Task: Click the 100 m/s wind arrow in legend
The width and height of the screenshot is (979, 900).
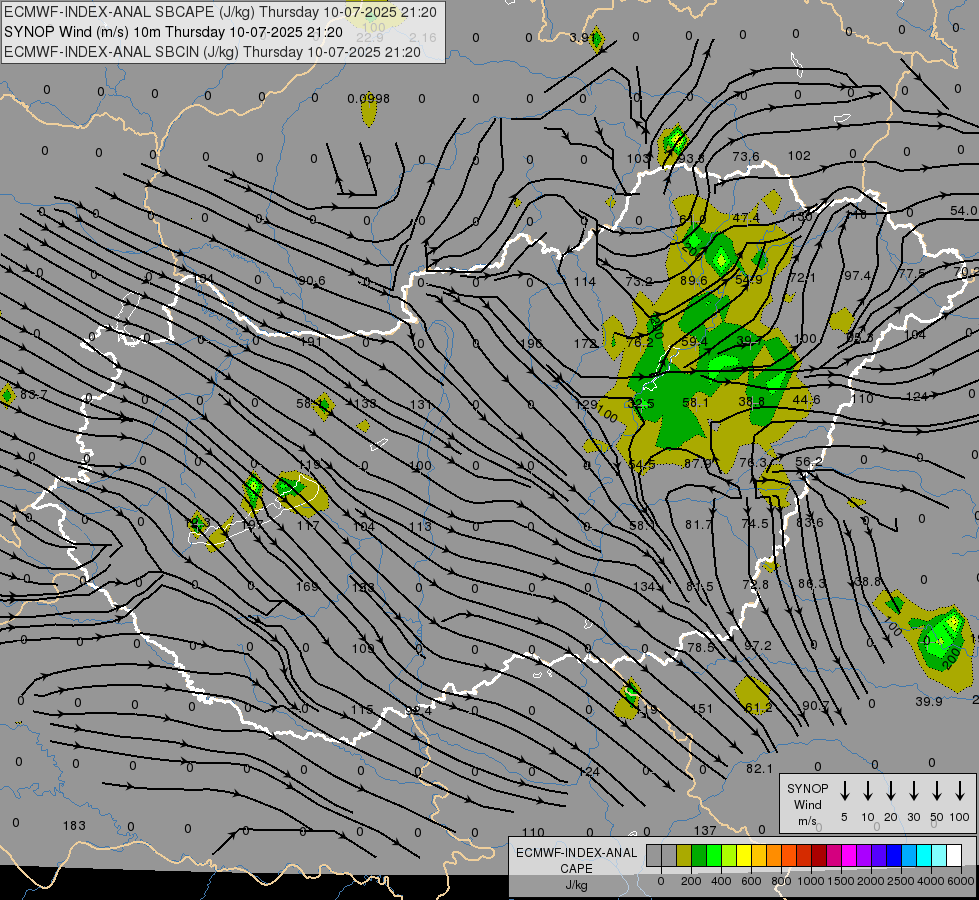Action: pyautogui.click(x=960, y=791)
